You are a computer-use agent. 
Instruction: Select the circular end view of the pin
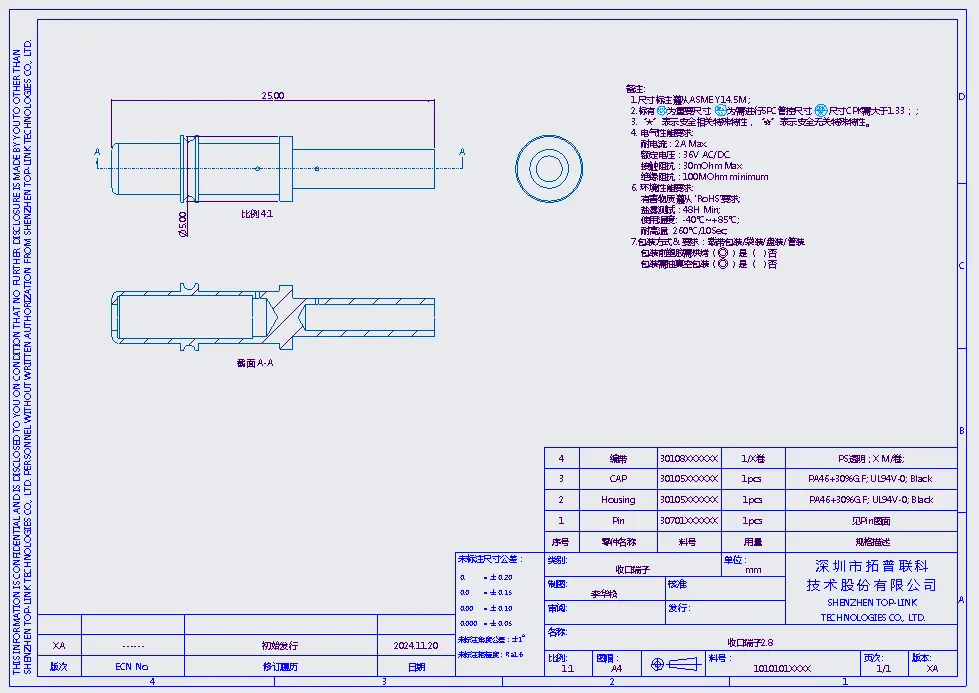(x=549, y=166)
